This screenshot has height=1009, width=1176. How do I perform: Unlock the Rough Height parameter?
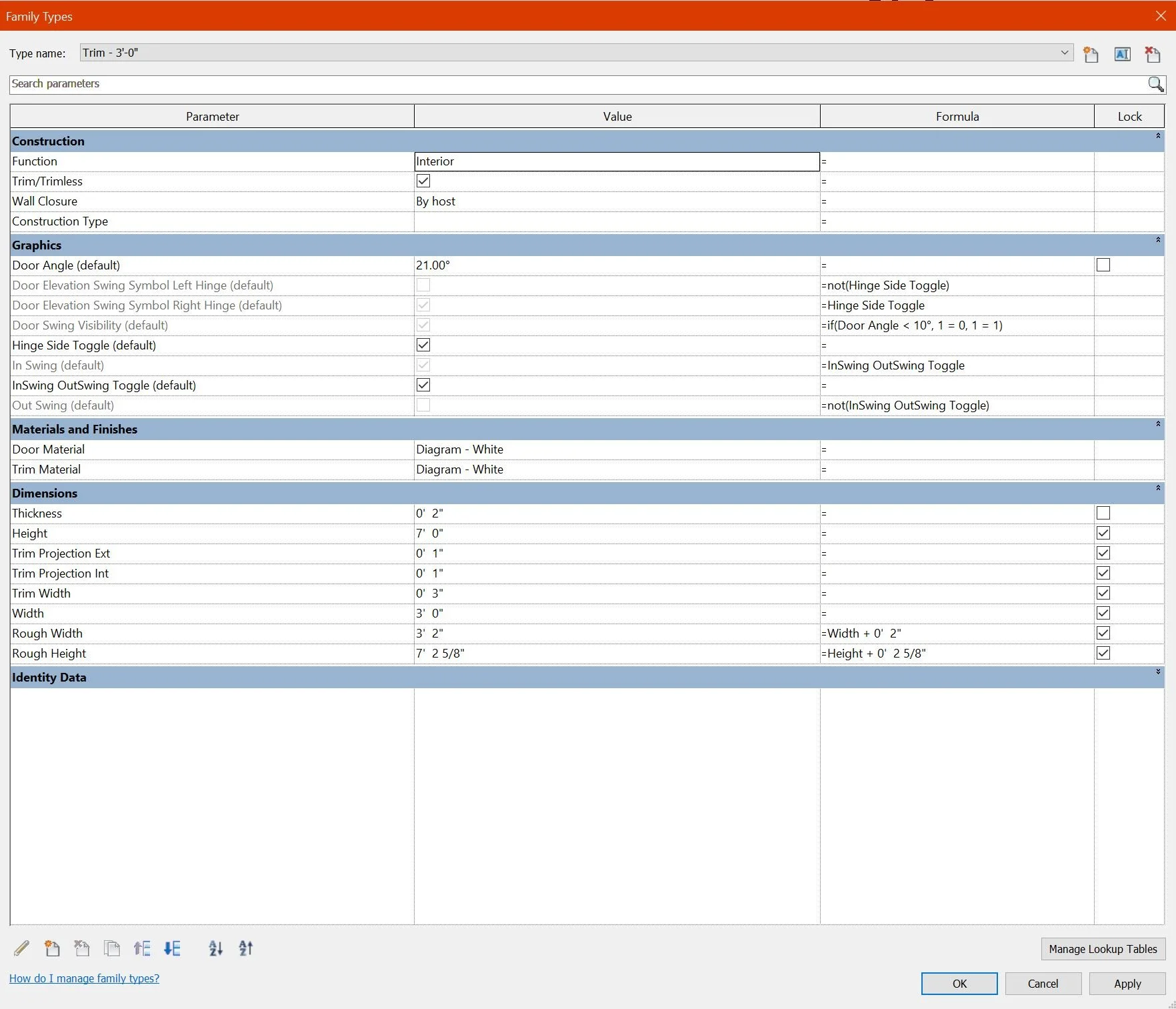[1103, 653]
